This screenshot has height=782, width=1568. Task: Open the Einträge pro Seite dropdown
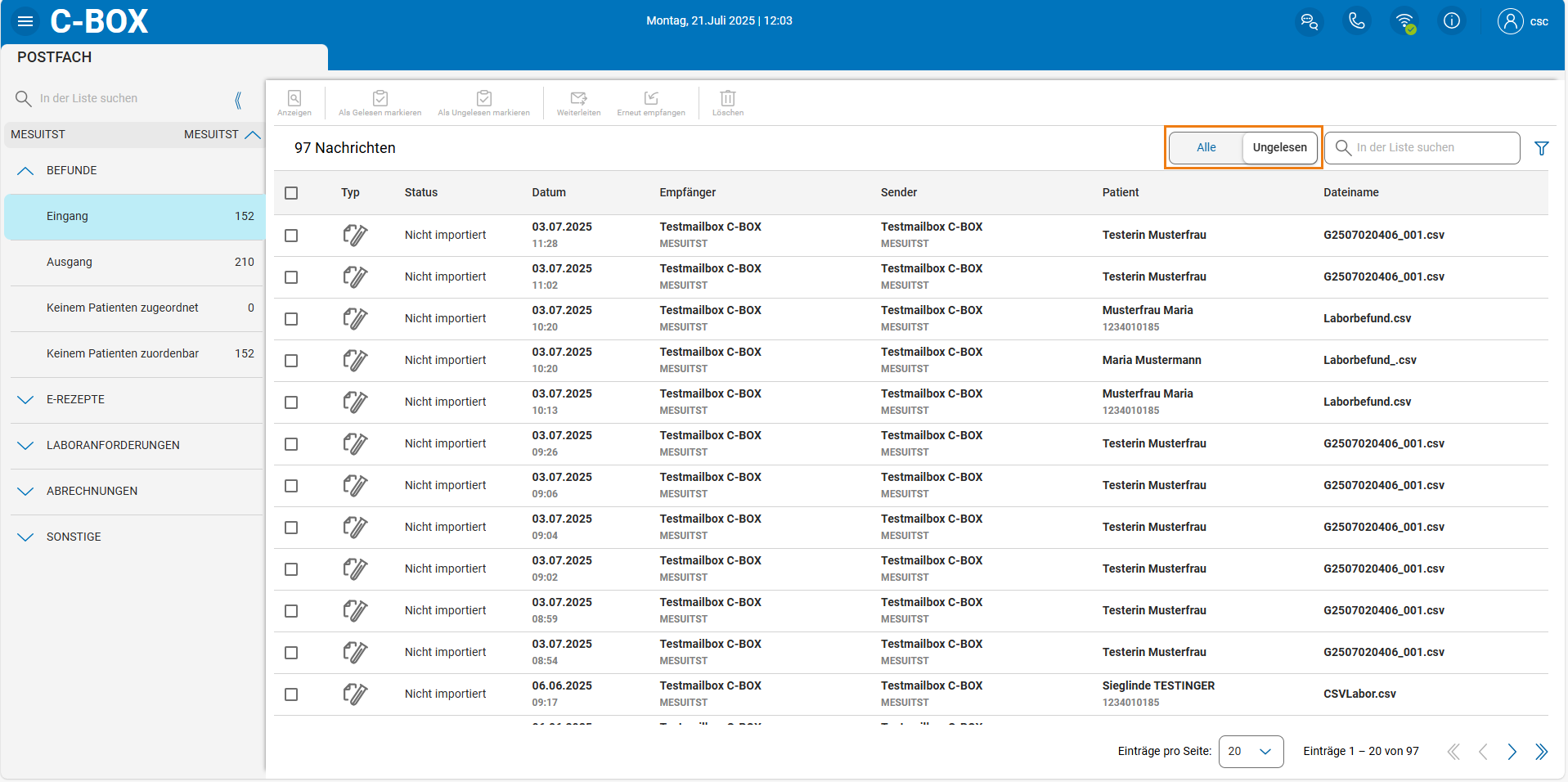(1250, 751)
